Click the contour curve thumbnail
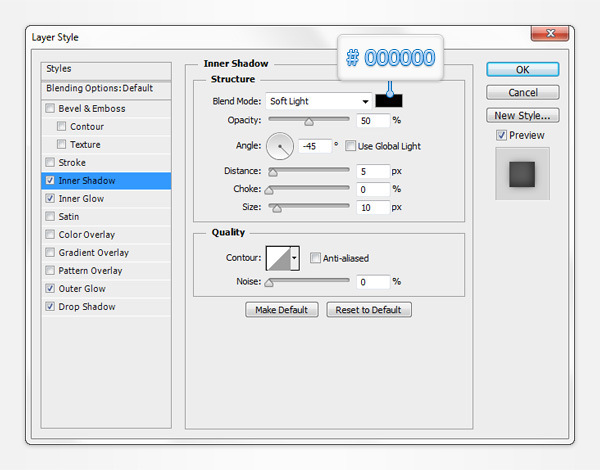 (x=277, y=259)
